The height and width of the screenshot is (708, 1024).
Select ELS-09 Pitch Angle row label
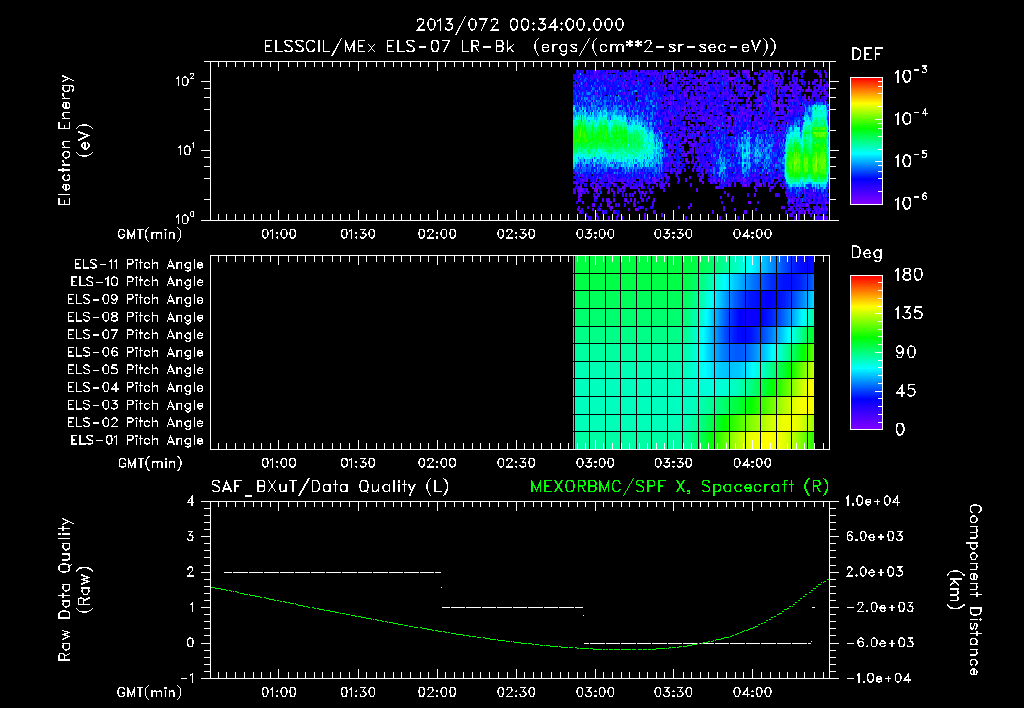136,300
